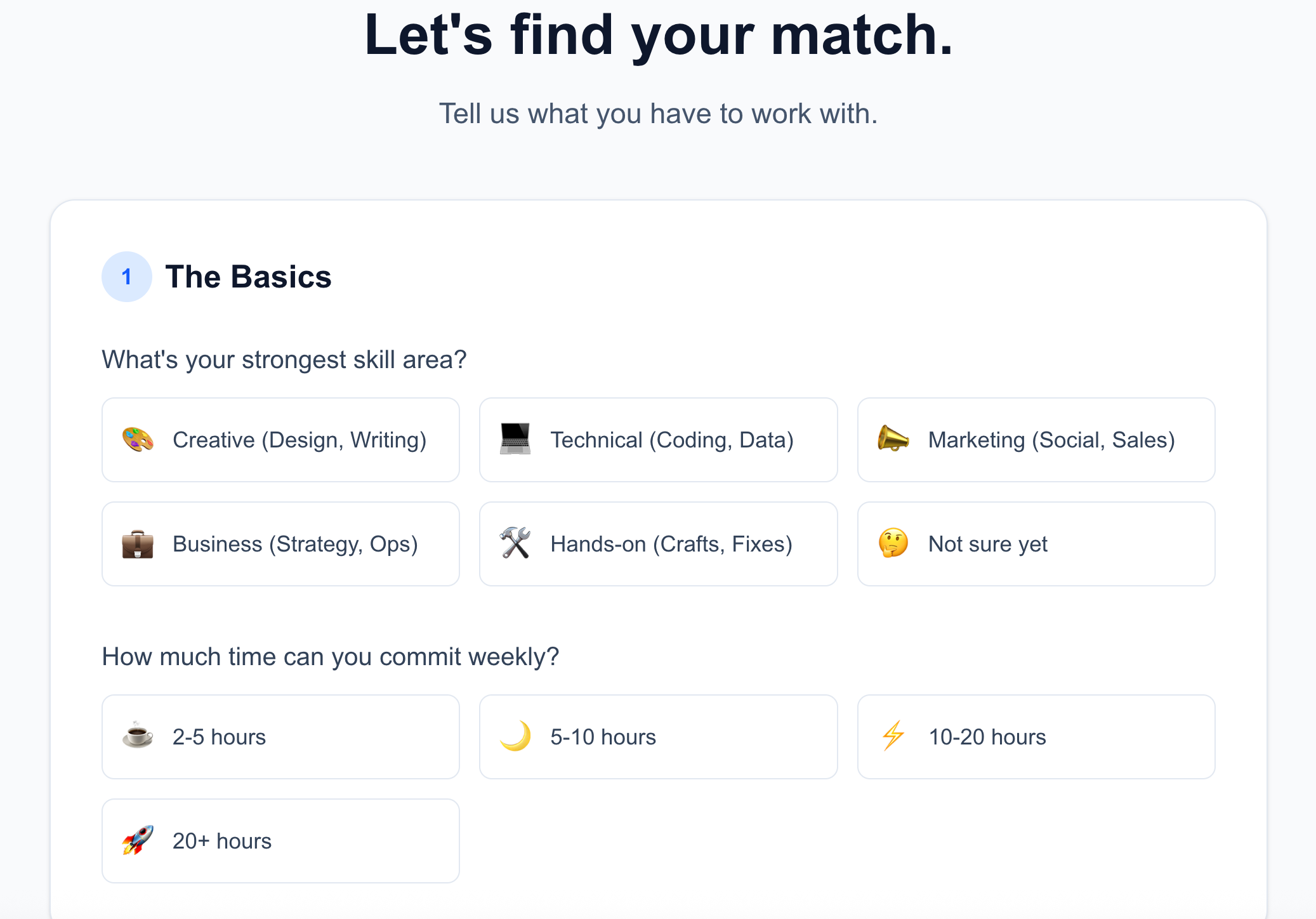The width and height of the screenshot is (1316, 919).
Task: Click the thinking face emoji icon
Action: [x=893, y=543]
